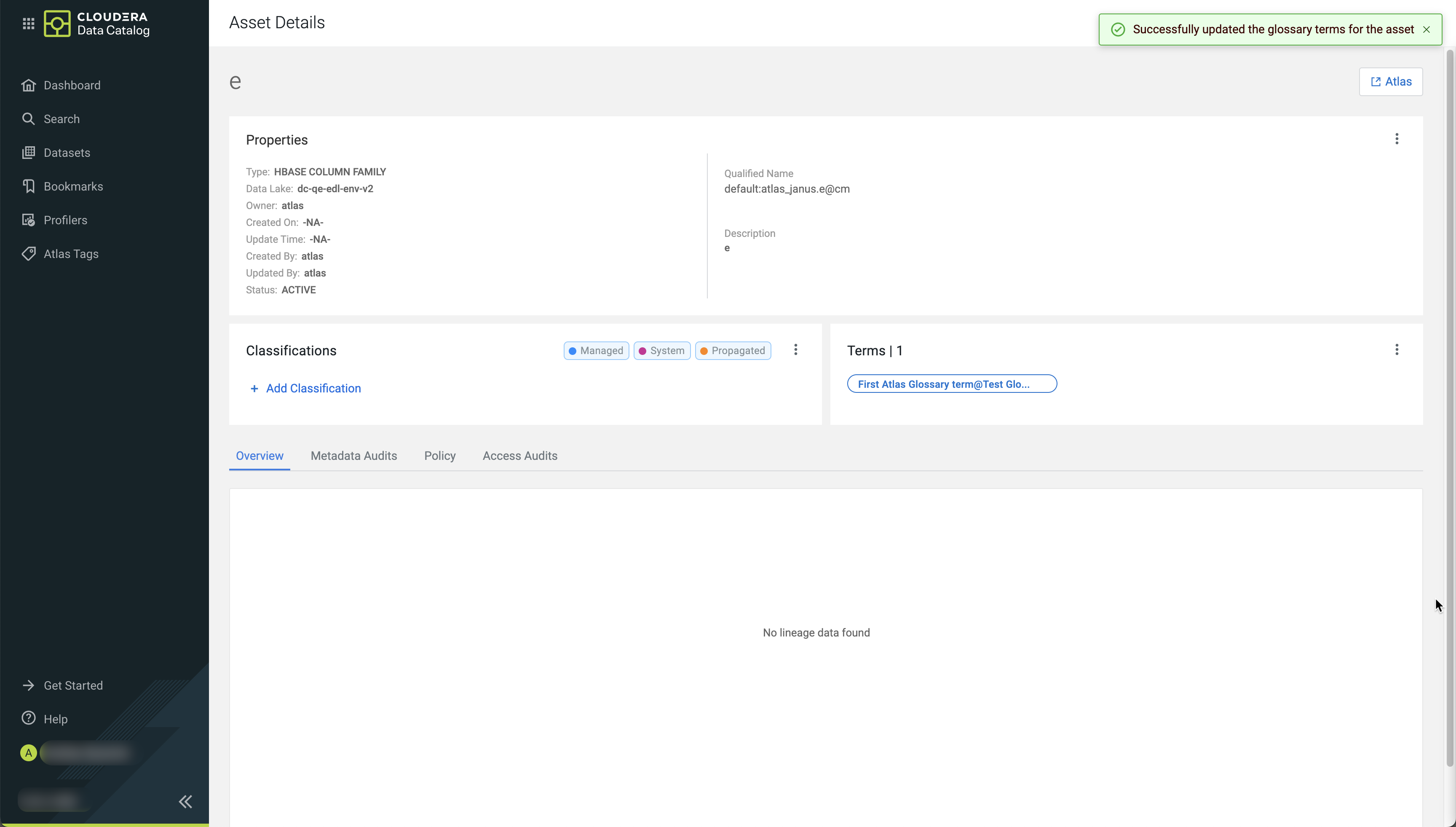Image resolution: width=1456 pixels, height=827 pixels.
Task: Click the green success check icon
Action: pyautogui.click(x=1118, y=30)
